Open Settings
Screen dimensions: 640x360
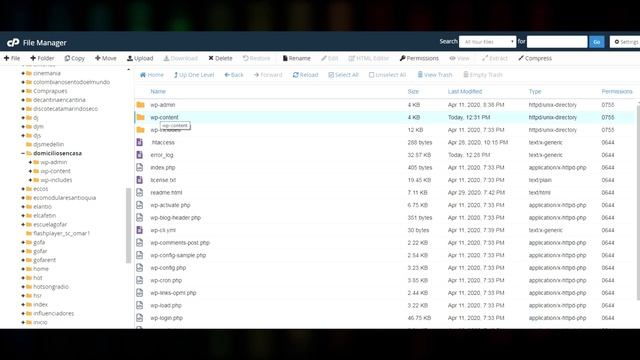point(626,42)
